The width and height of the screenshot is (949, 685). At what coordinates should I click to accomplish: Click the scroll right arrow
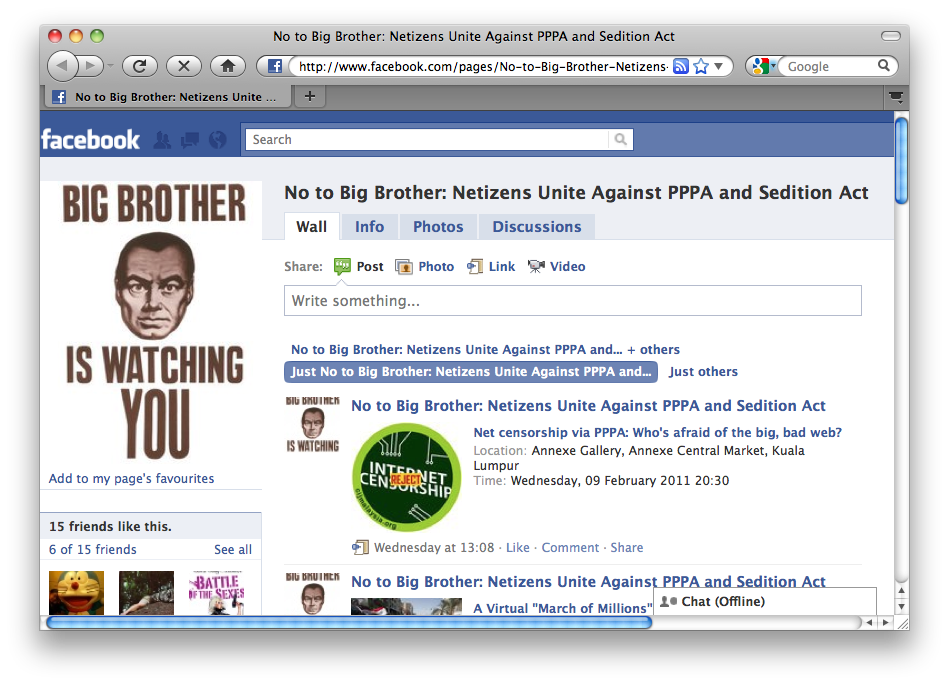pos(885,623)
